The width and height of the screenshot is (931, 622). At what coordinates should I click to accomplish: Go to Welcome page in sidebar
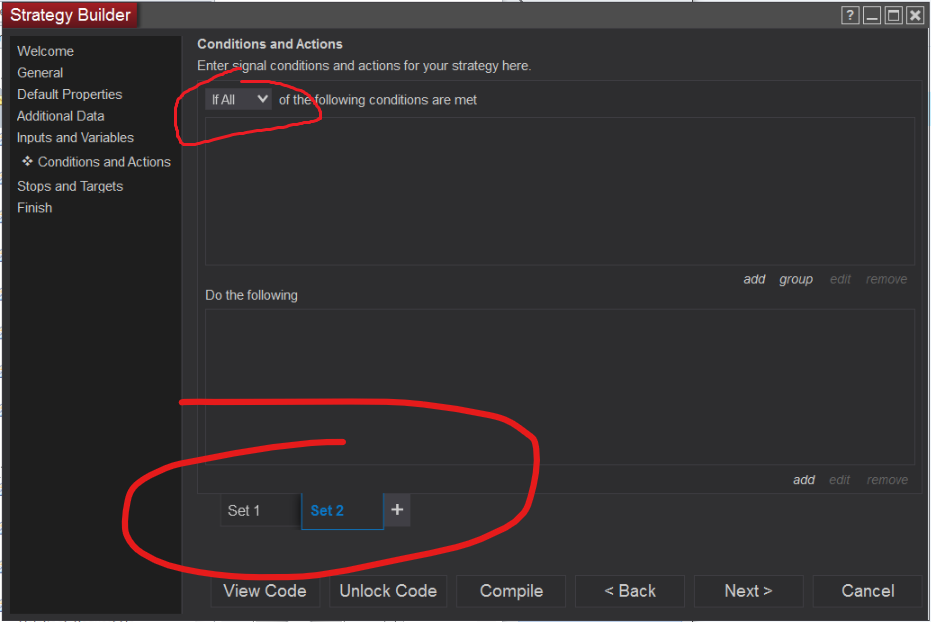coord(45,51)
